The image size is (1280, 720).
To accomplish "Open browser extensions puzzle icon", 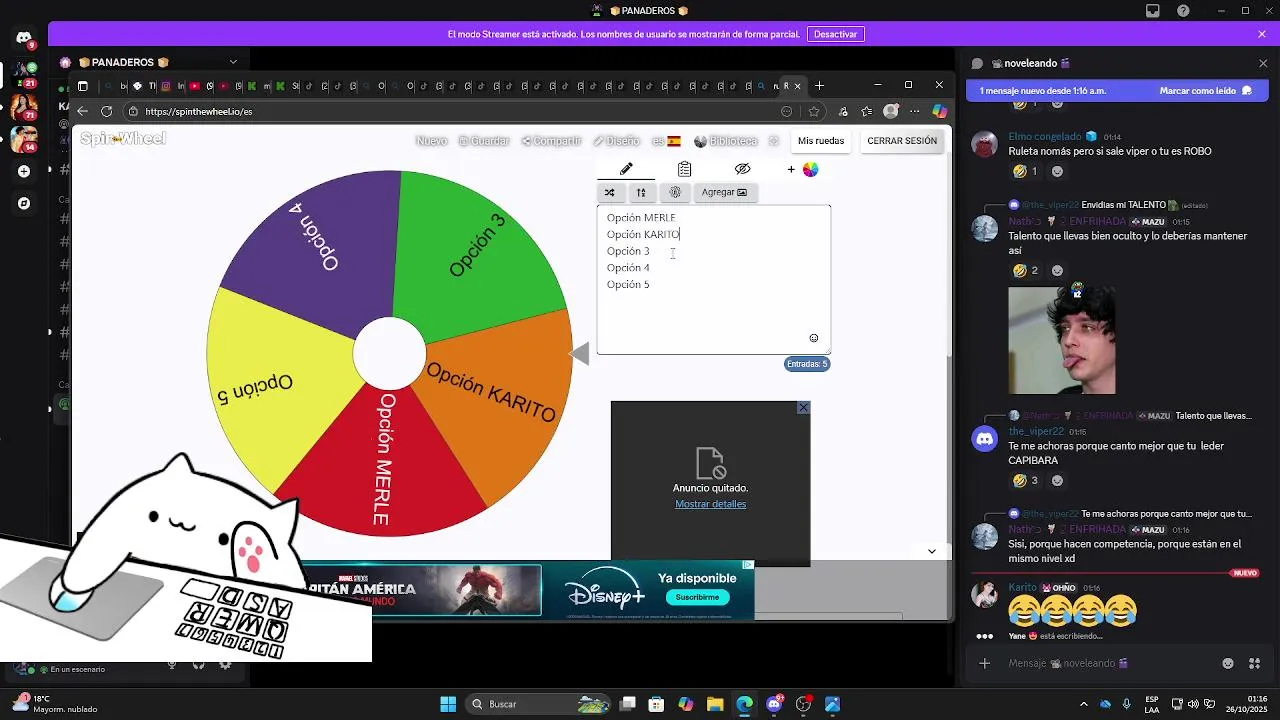I will (x=843, y=111).
